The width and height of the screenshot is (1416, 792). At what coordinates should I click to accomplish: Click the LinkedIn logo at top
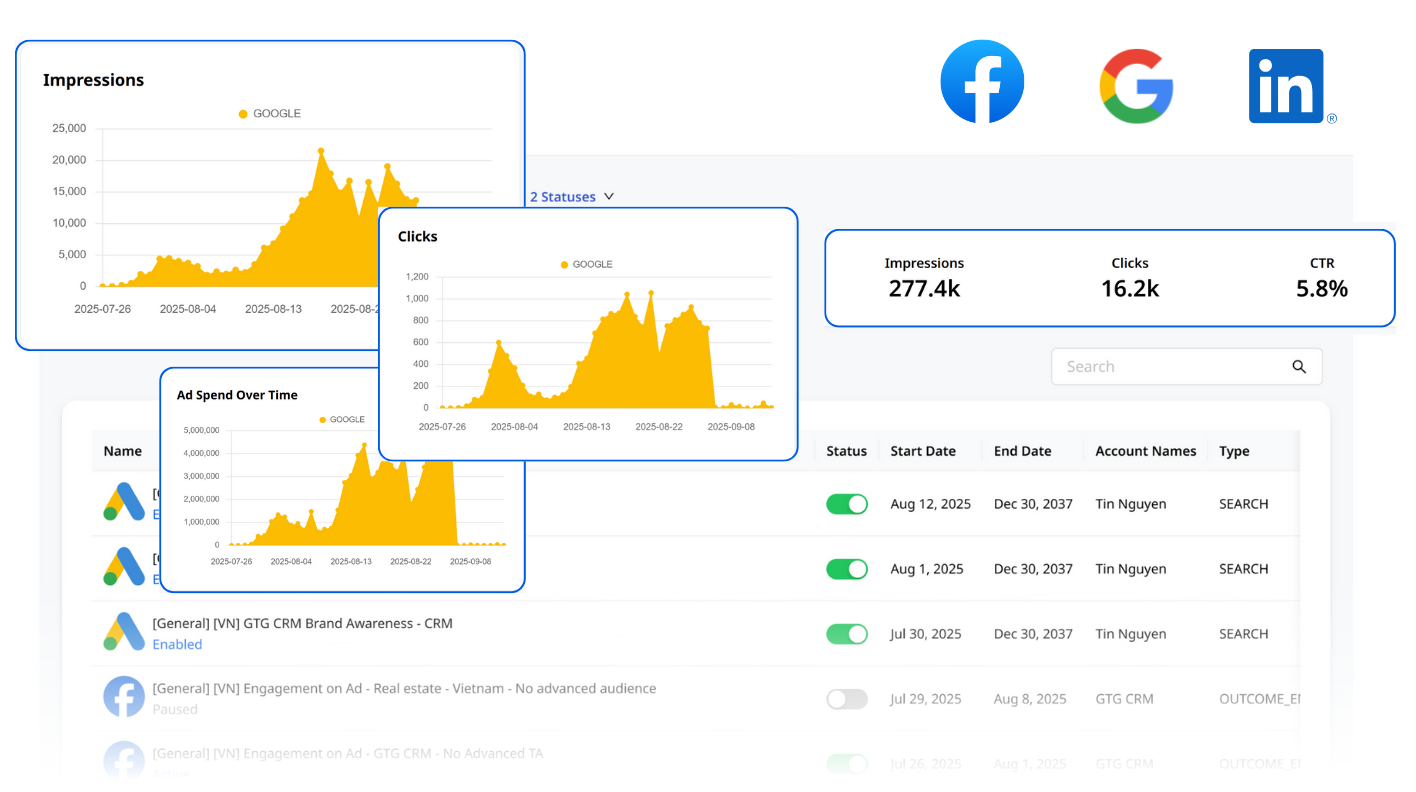(x=1286, y=87)
